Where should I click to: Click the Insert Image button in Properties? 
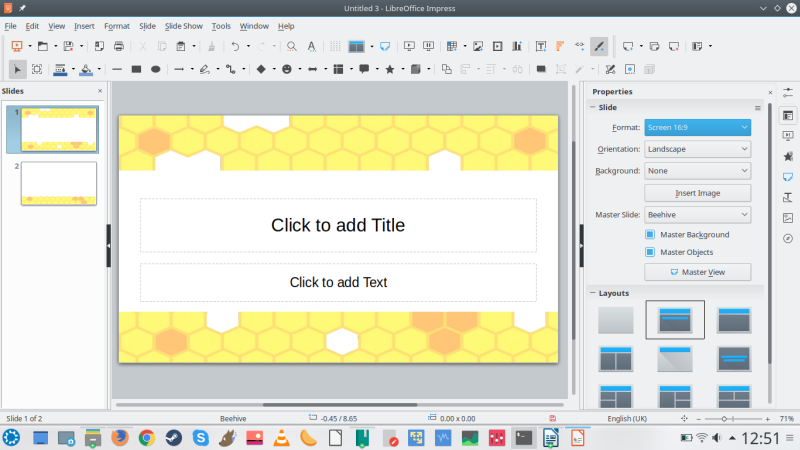(697, 193)
